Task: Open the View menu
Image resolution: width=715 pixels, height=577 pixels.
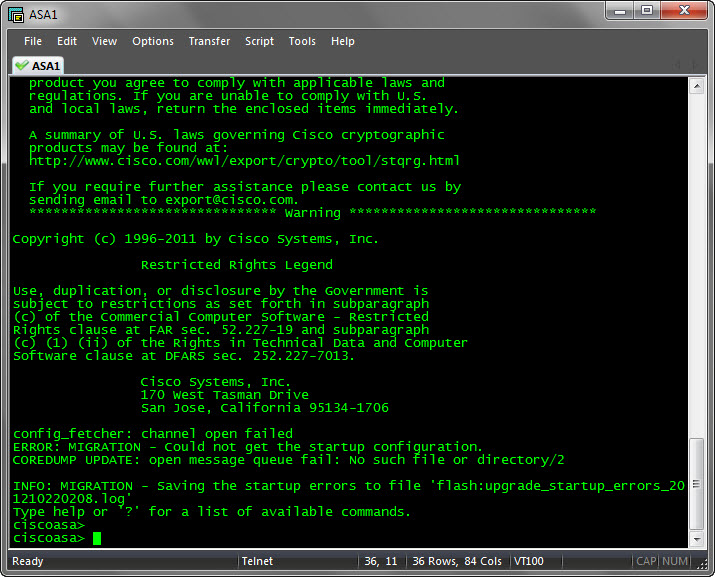Action: (104, 41)
